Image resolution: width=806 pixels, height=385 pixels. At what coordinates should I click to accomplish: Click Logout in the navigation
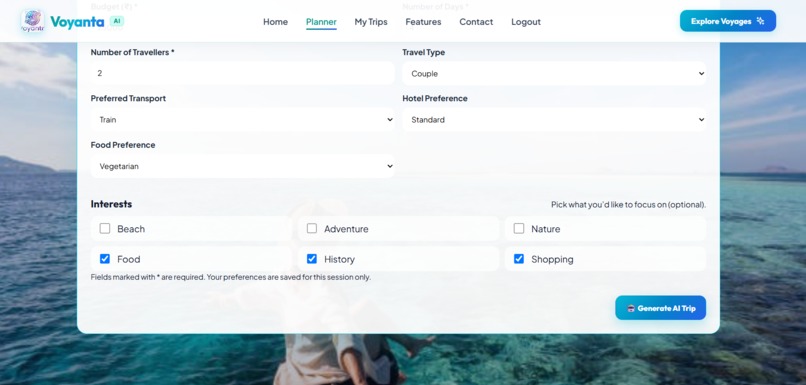(x=526, y=22)
